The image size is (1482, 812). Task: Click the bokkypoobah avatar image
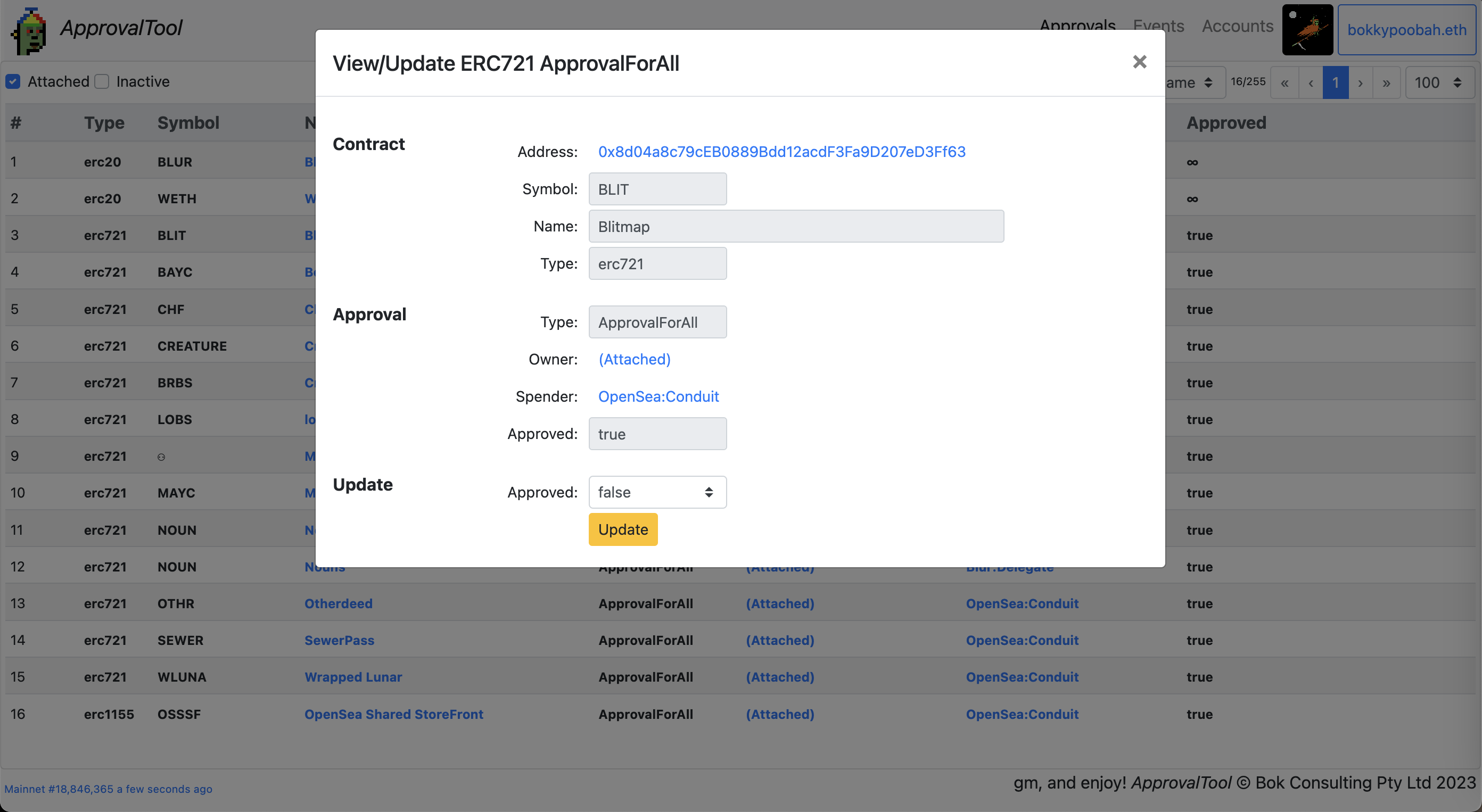coord(1307,30)
